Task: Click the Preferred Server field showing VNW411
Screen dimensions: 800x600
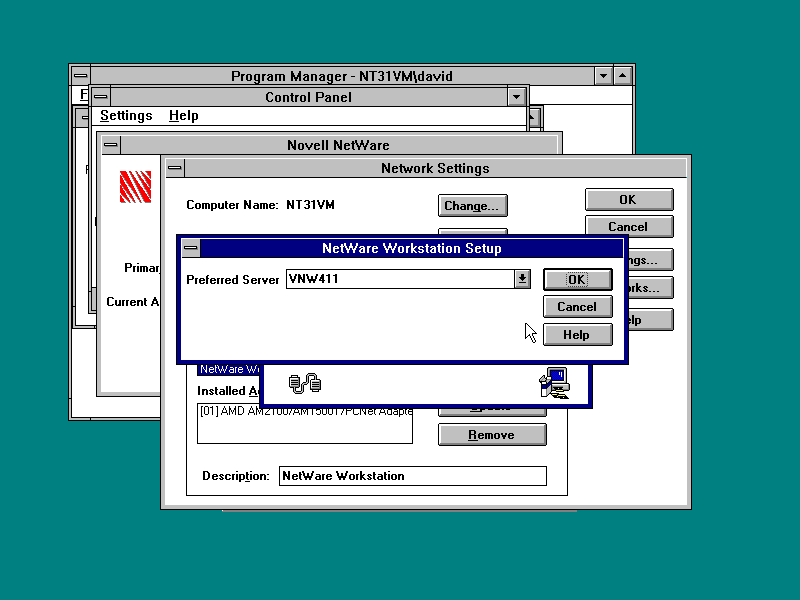Action: coord(401,279)
